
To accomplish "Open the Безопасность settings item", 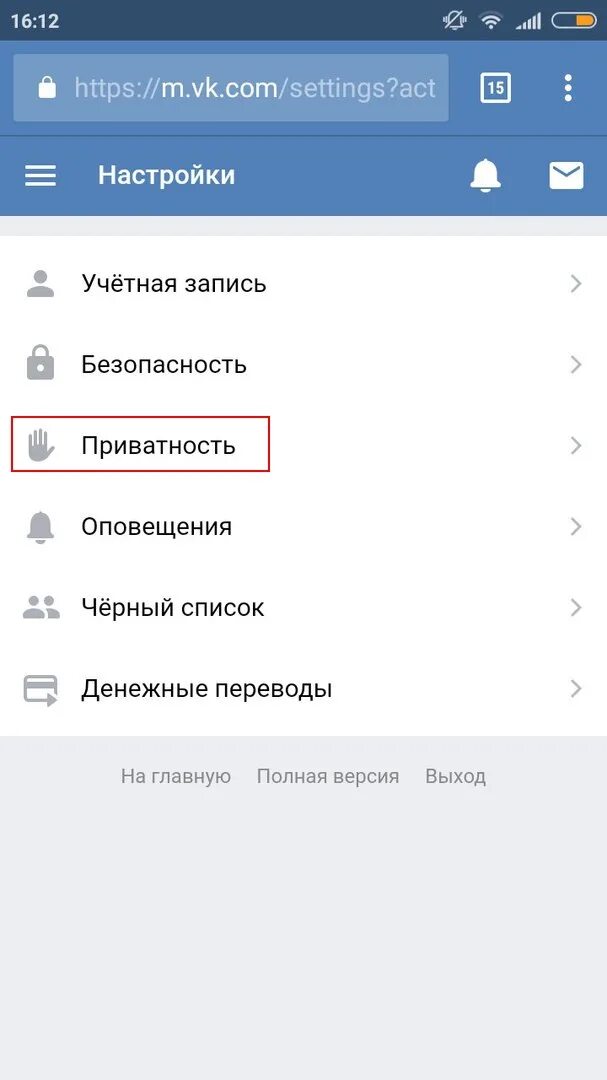I will 303,364.
